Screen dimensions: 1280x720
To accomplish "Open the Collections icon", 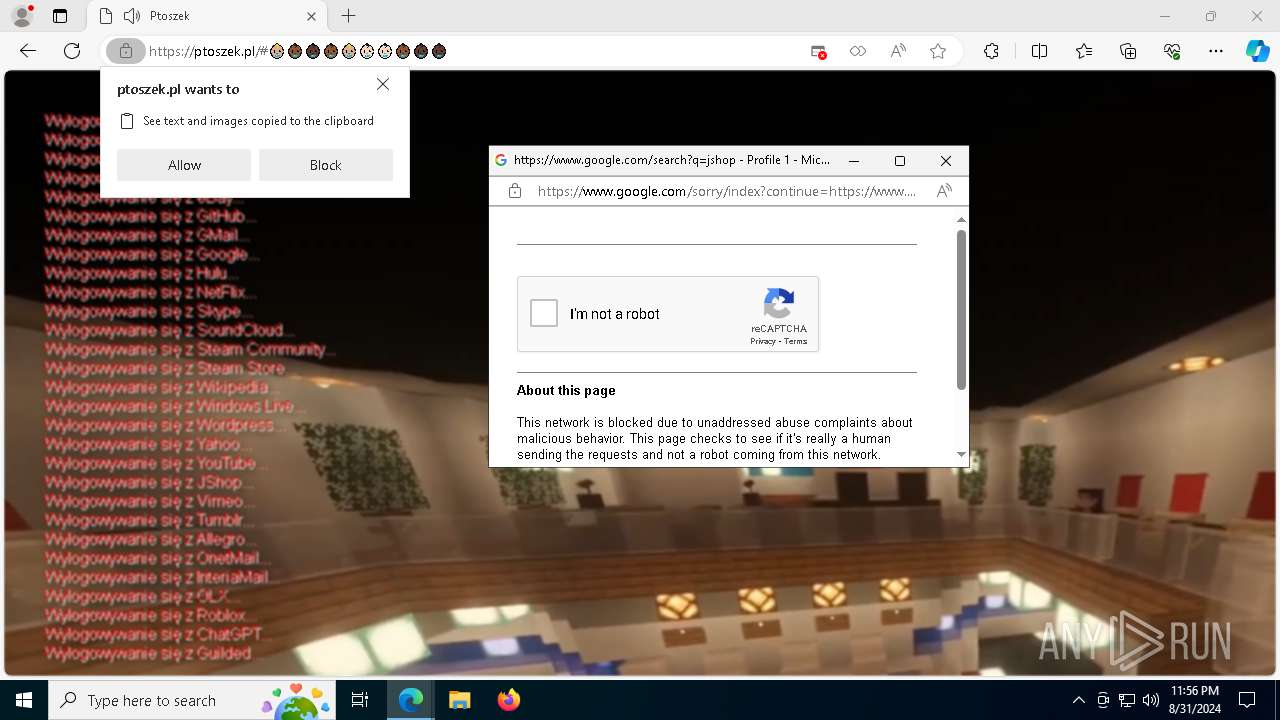I will 1128,51.
